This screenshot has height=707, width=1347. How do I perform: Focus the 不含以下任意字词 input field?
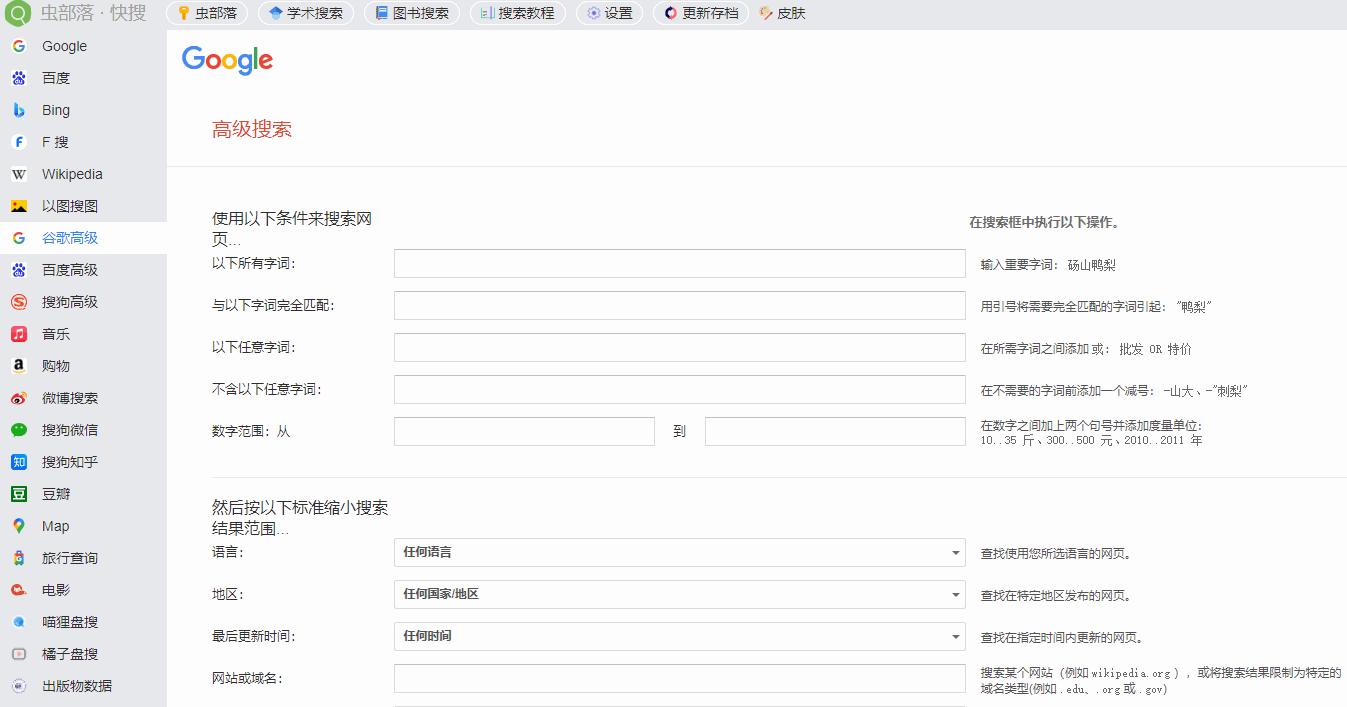[x=680, y=390]
